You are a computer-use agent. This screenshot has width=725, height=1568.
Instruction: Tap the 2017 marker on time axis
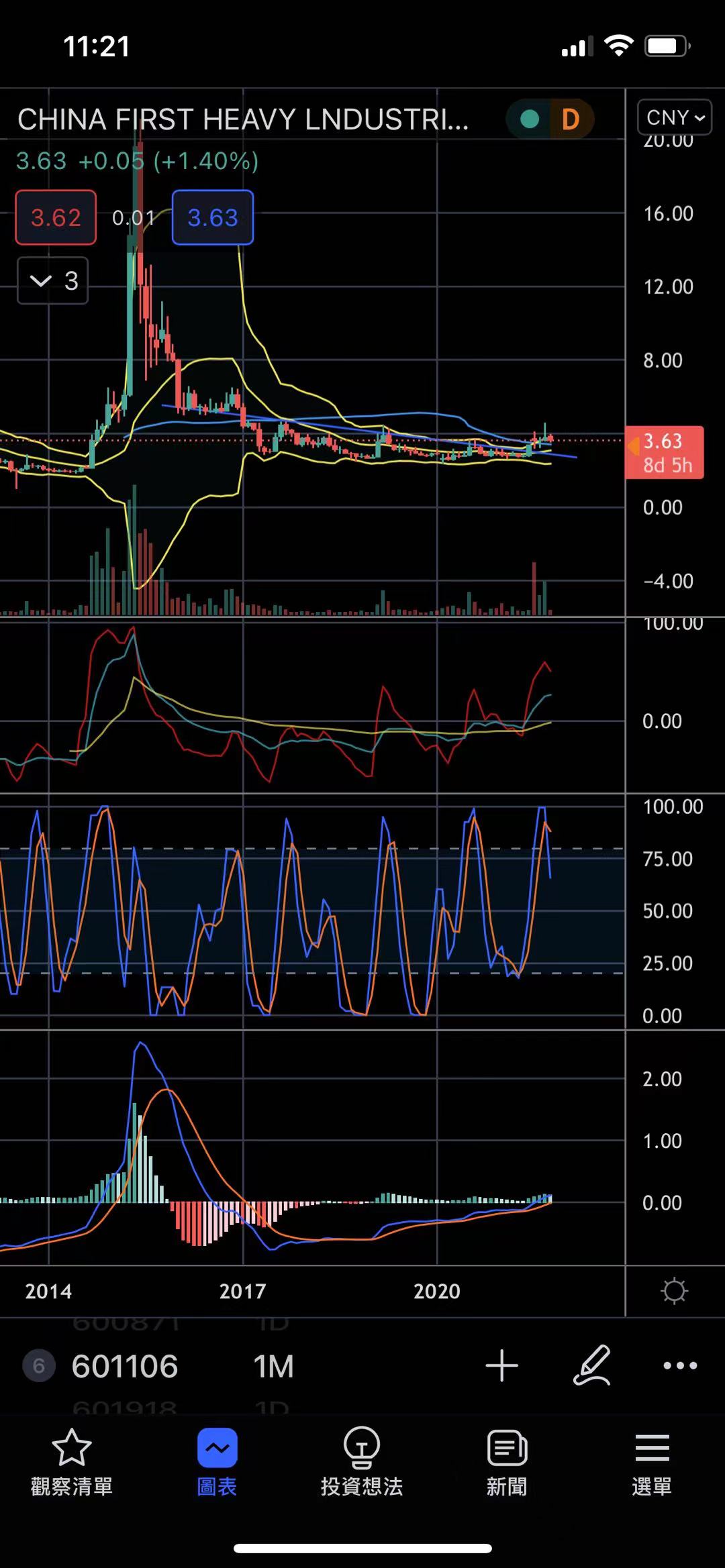click(243, 1291)
